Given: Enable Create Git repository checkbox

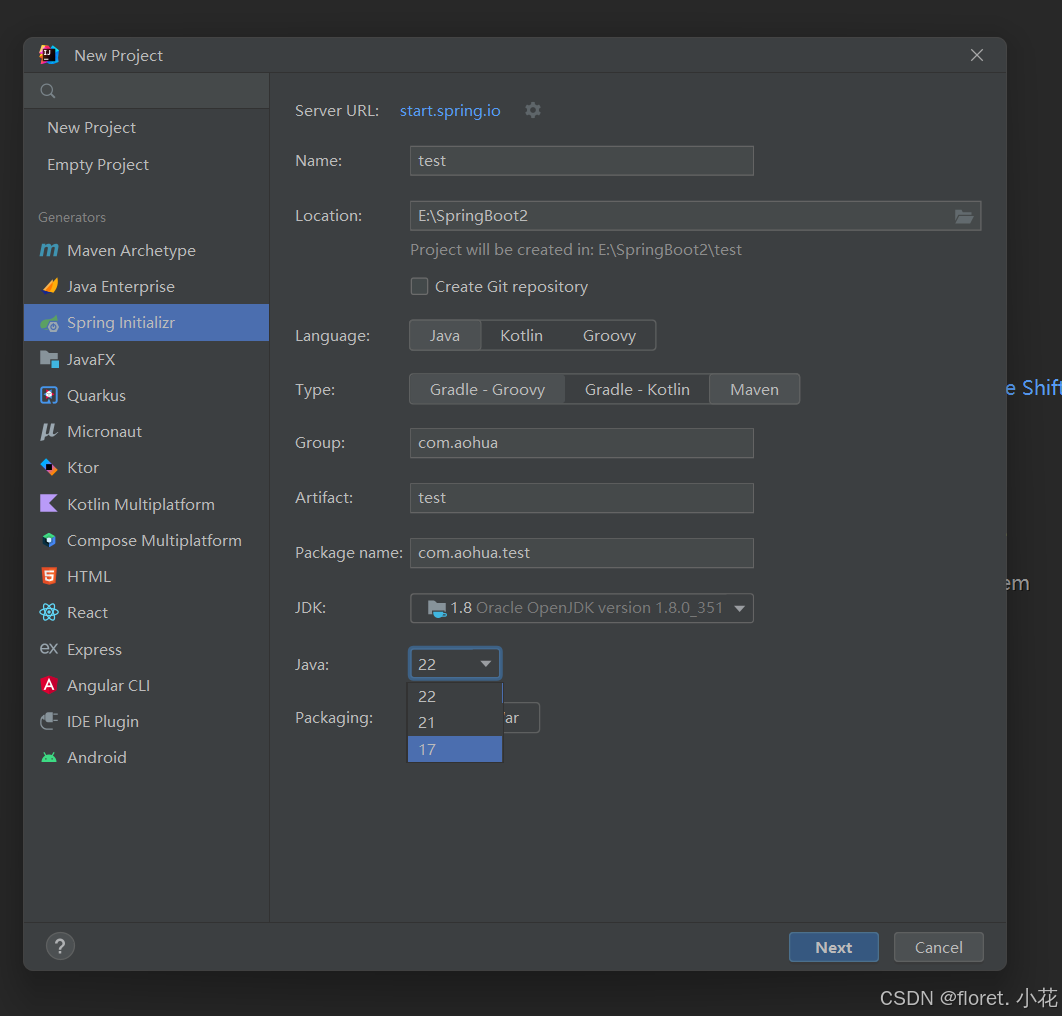Looking at the screenshot, I should click(x=419, y=287).
